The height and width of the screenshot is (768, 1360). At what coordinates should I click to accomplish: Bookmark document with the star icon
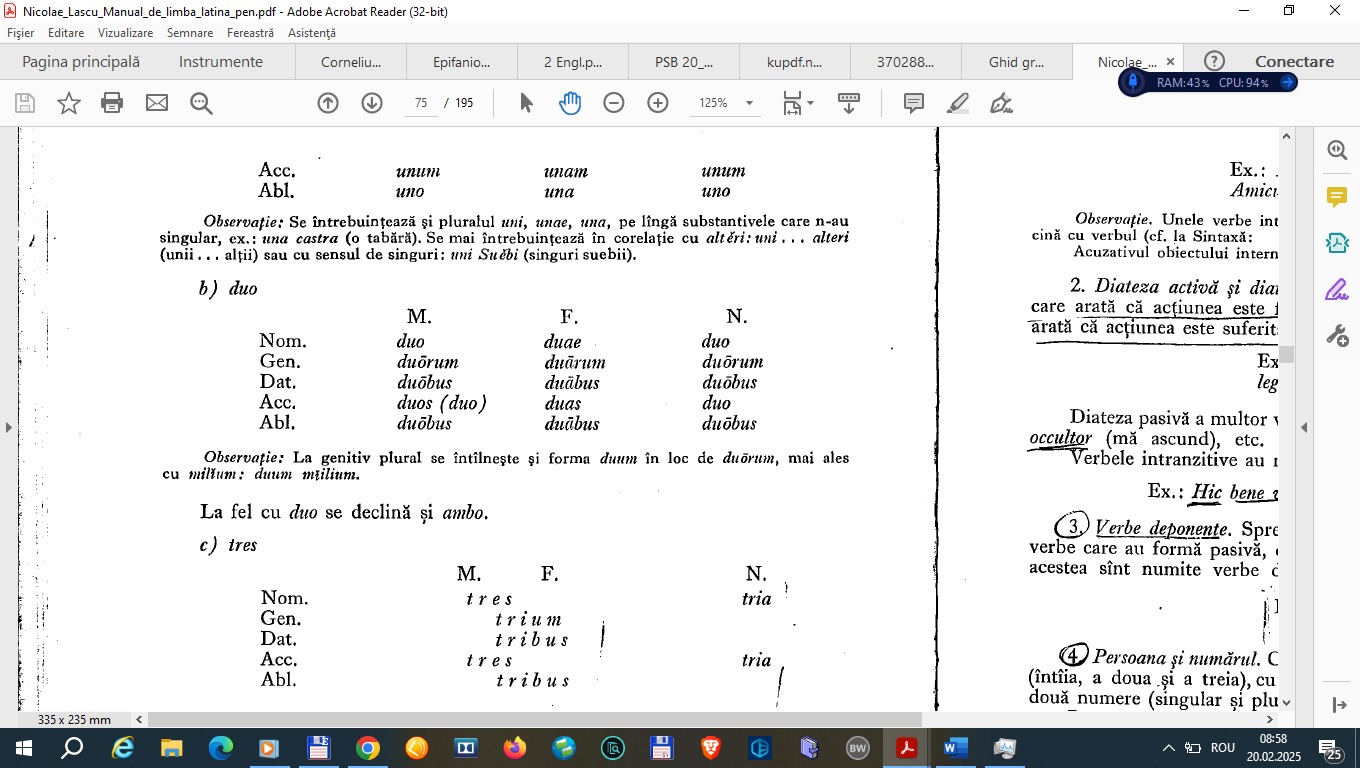pyautogui.click(x=68, y=103)
